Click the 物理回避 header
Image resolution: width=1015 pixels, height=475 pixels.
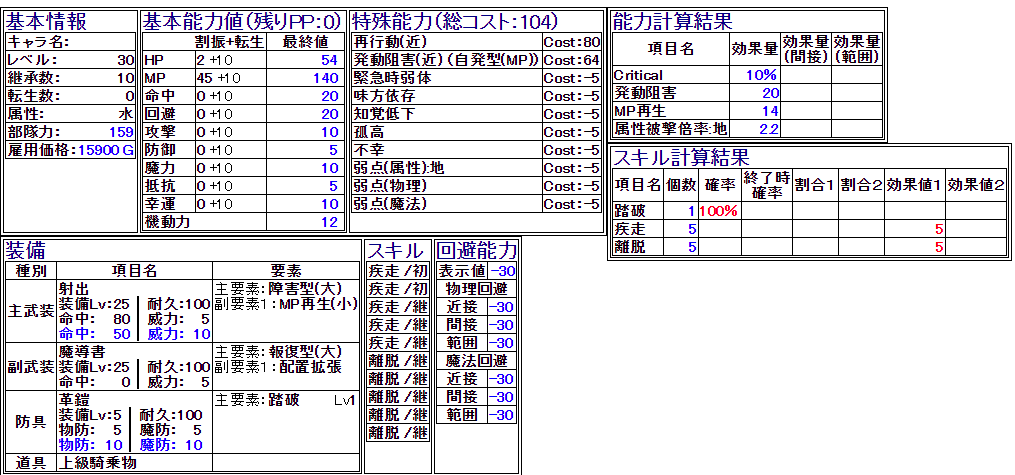(476, 288)
